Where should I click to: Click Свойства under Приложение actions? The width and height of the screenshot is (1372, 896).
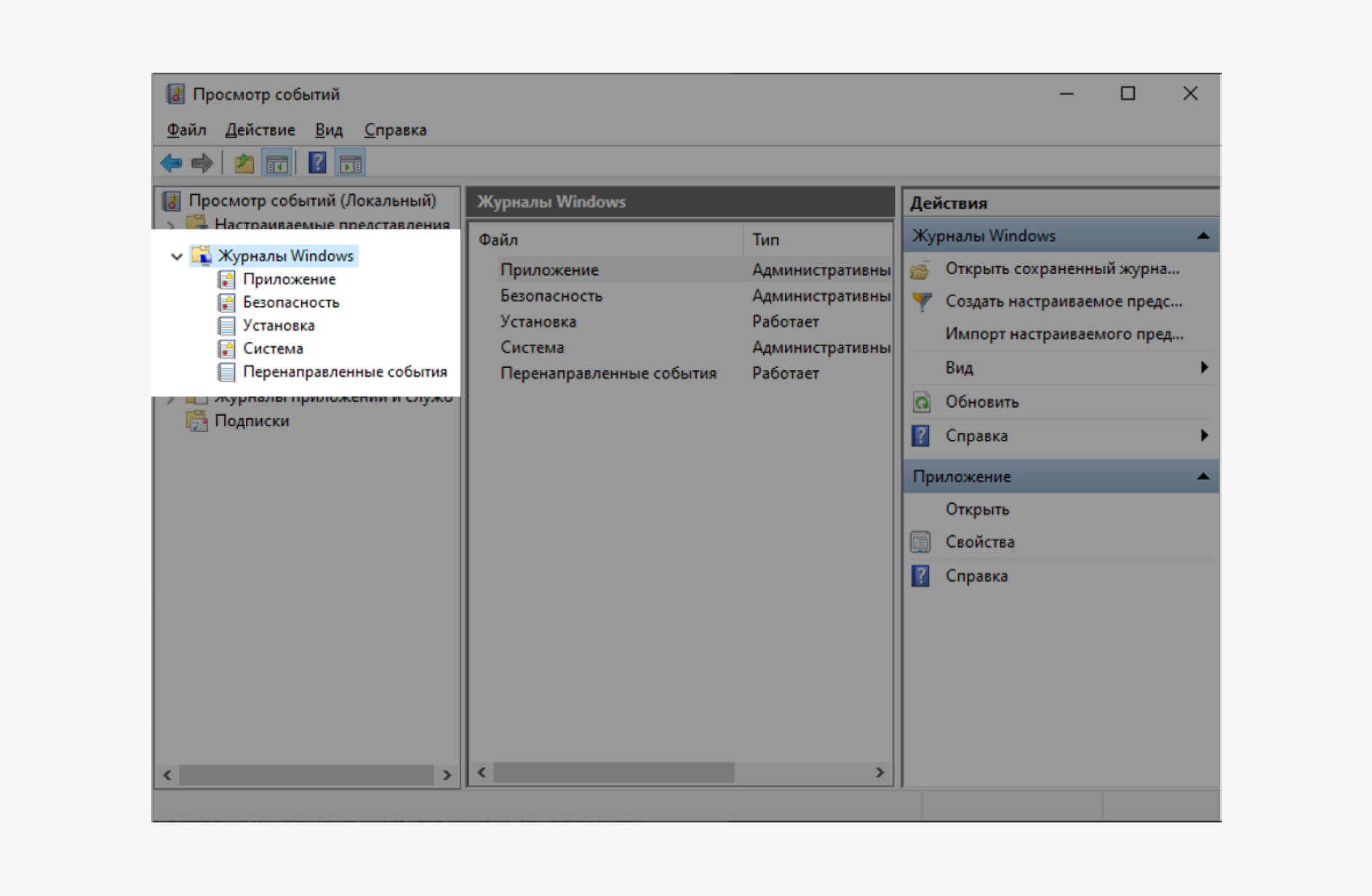click(980, 542)
